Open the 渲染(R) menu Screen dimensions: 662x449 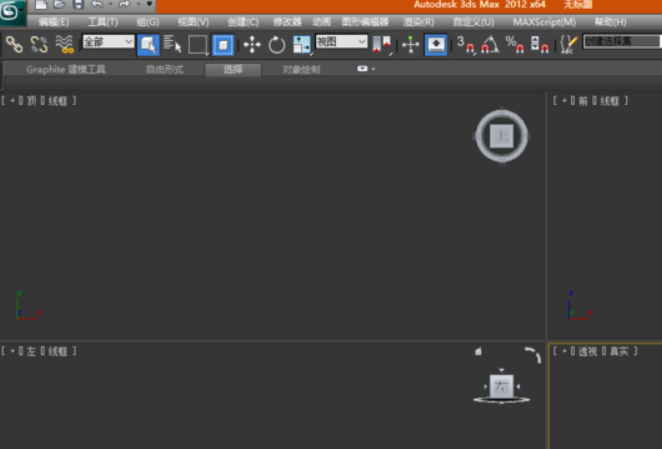coord(418,21)
